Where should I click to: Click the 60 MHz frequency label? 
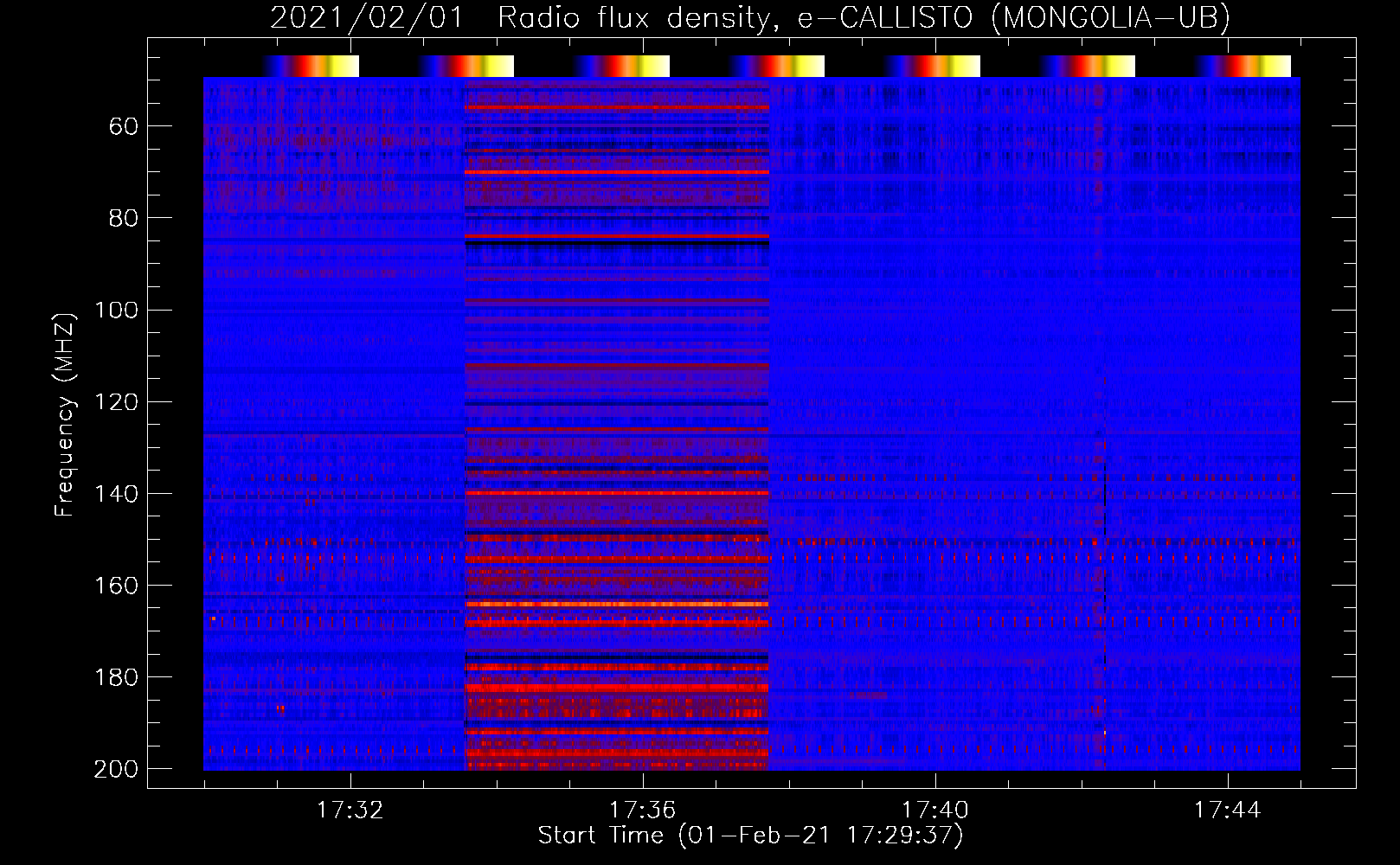tap(124, 127)
